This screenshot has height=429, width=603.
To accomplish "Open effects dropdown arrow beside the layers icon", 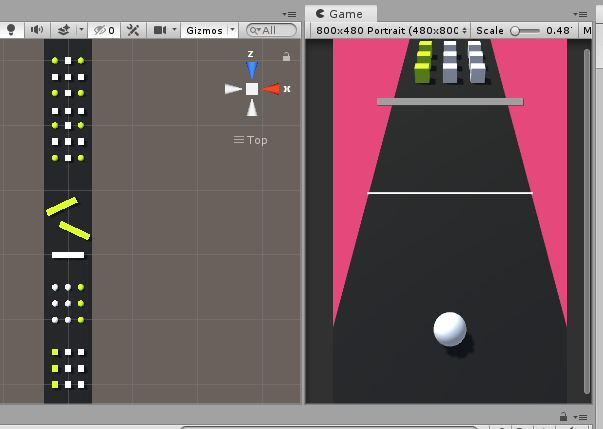I will [81, 29].
